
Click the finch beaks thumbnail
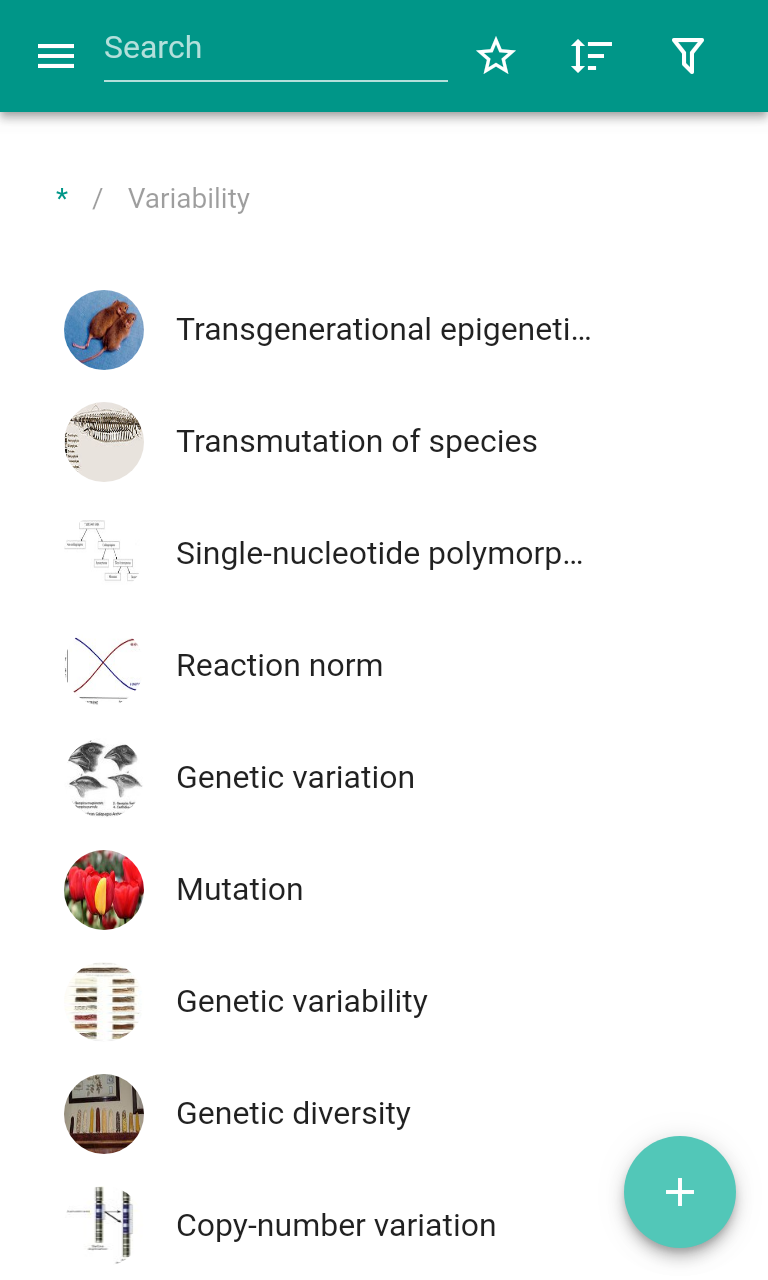pyautogui.click(x=104, y=778)
